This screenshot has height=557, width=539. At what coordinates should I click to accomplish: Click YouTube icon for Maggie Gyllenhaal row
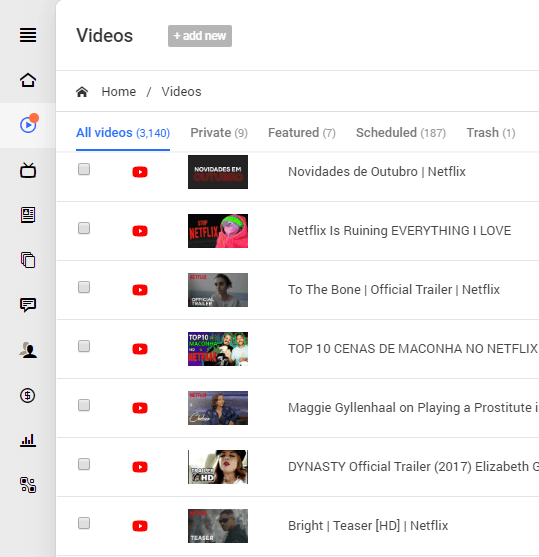pos(140,408)
